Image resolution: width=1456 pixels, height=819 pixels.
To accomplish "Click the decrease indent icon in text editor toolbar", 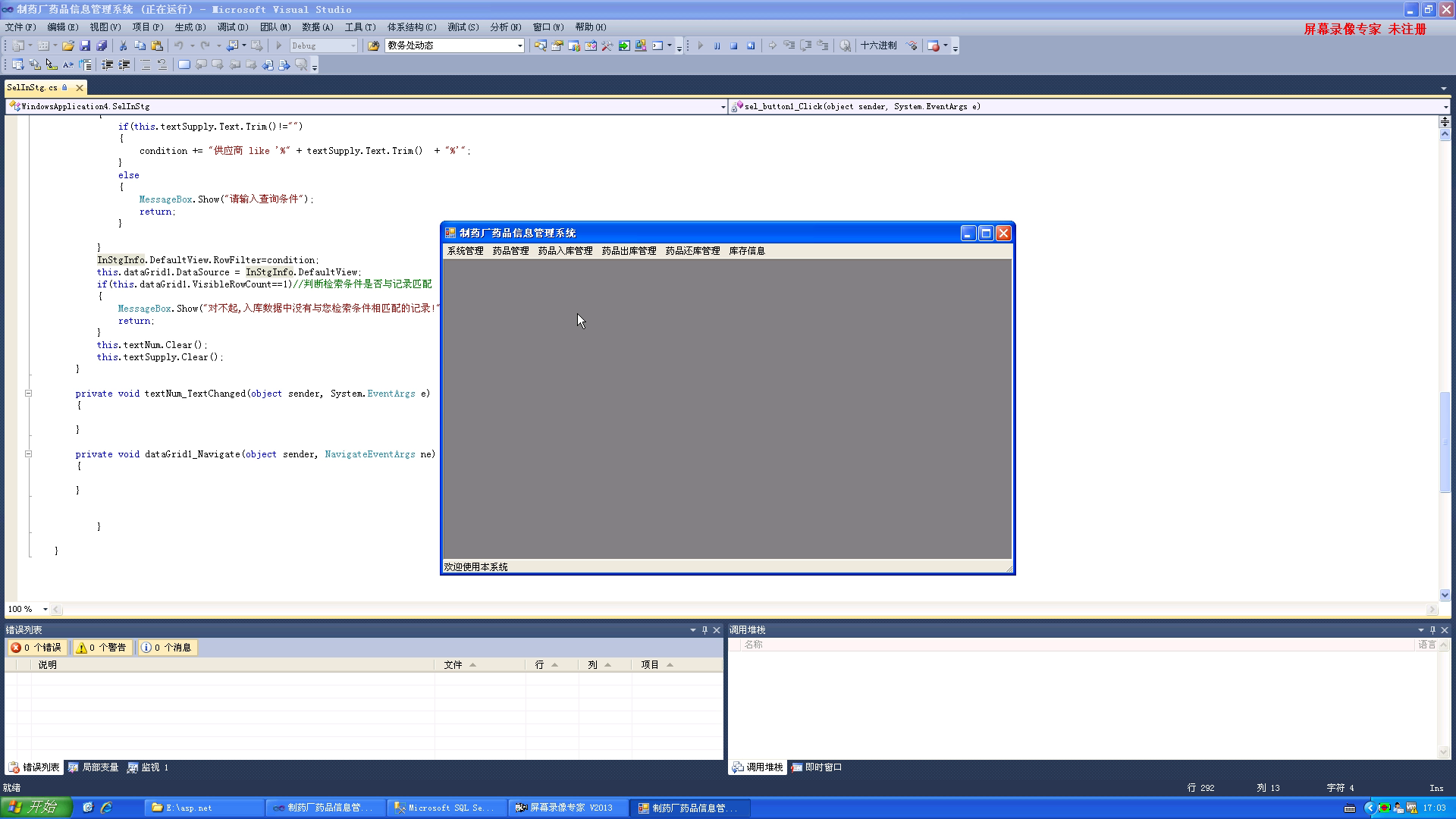I will click(108, 65).
